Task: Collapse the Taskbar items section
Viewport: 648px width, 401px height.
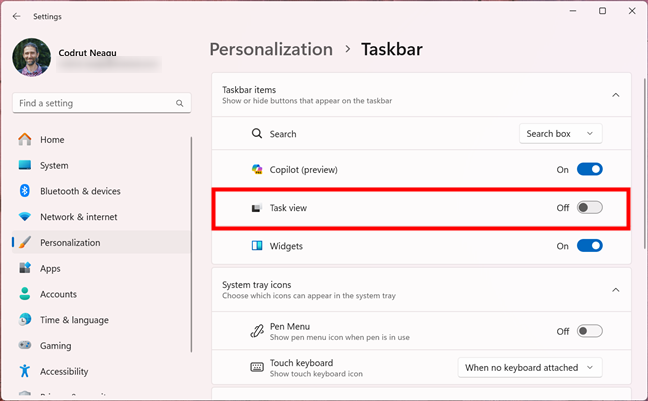Action: point(616,95)
